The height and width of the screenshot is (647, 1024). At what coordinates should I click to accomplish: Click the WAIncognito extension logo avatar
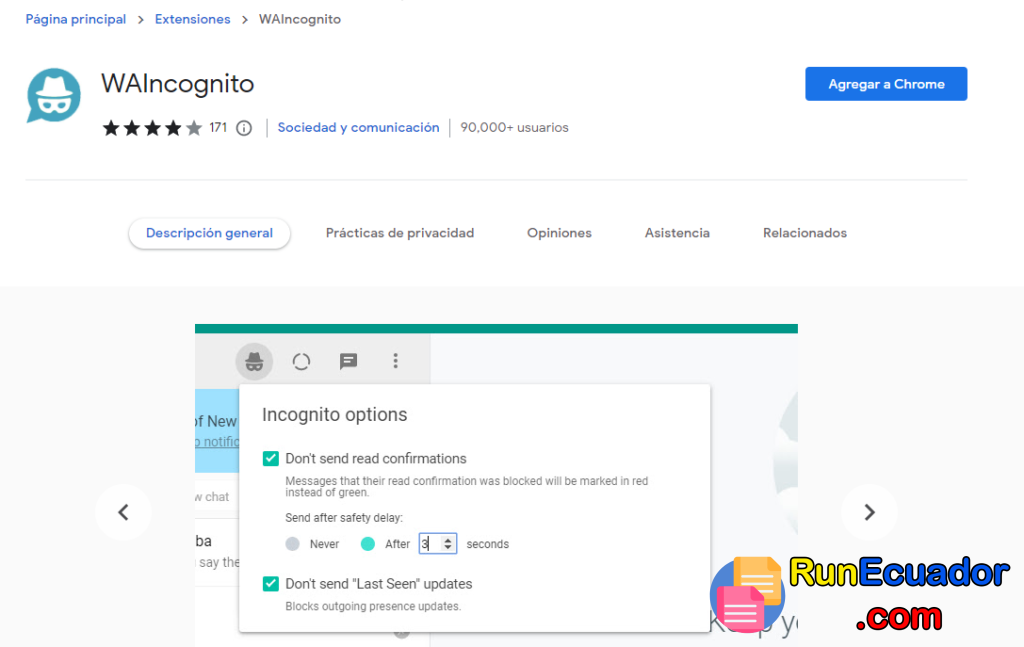click(53, 96)
